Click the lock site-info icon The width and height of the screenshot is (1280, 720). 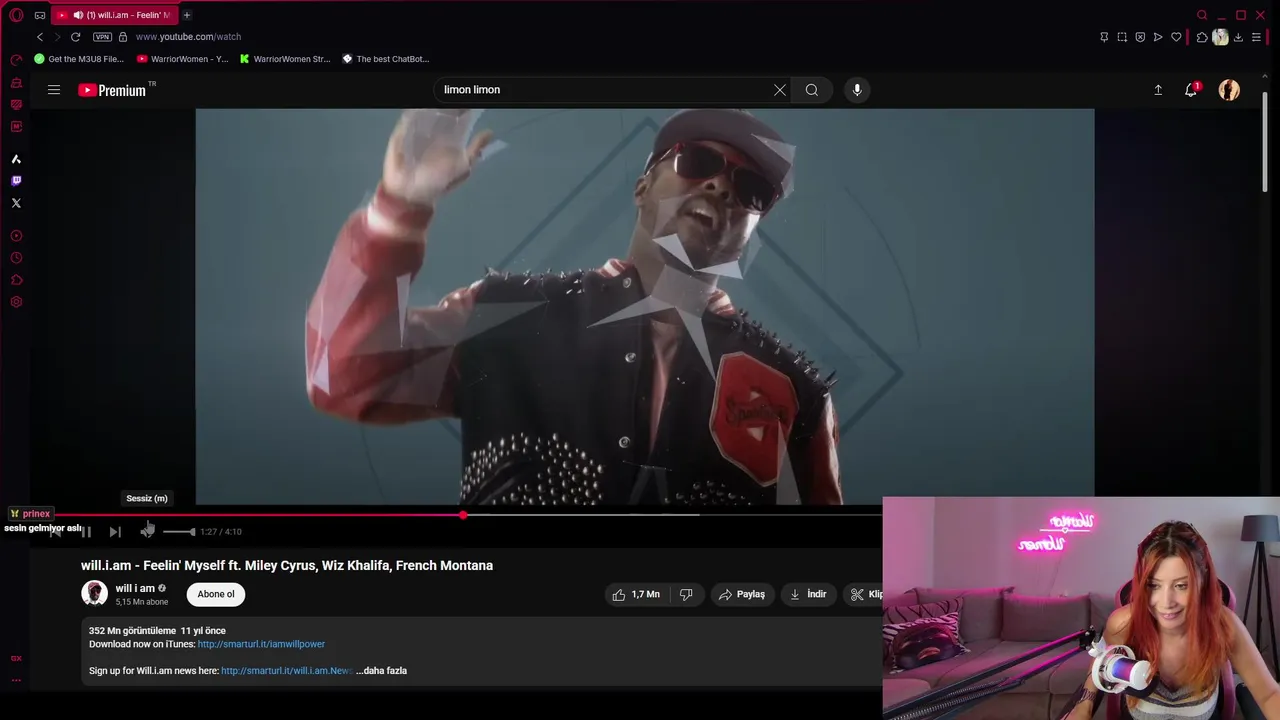point(123,37)
